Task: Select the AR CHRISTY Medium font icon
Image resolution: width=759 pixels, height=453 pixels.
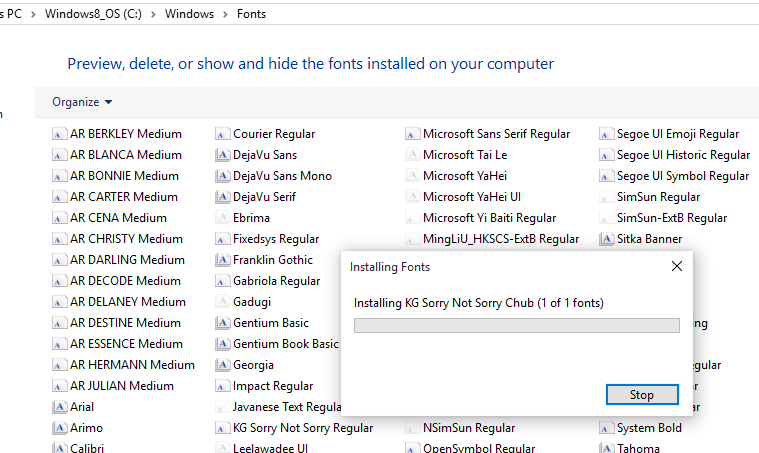Action: 59,239
